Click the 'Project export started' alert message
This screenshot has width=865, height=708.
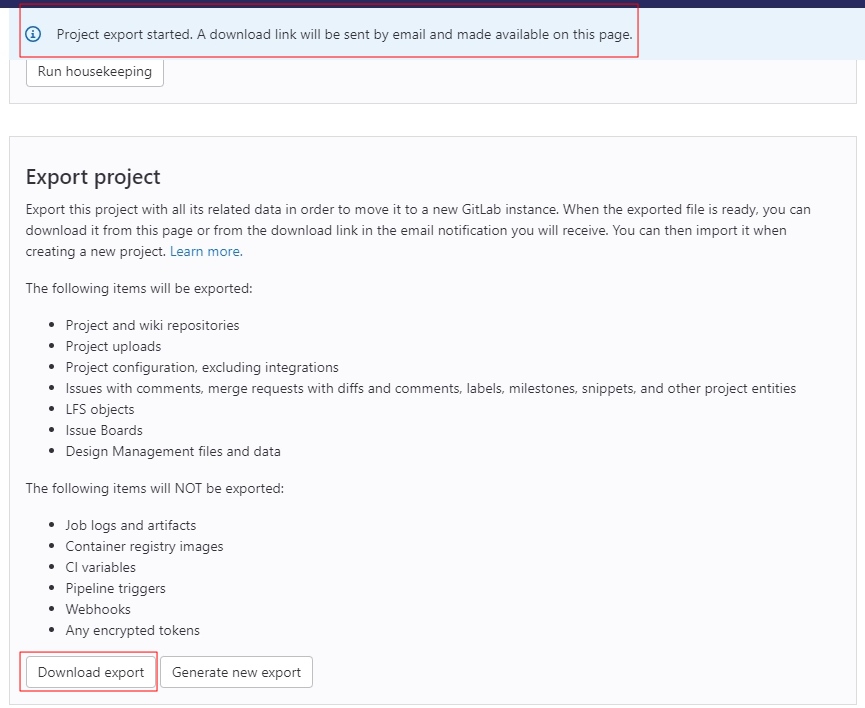[344, 34]
